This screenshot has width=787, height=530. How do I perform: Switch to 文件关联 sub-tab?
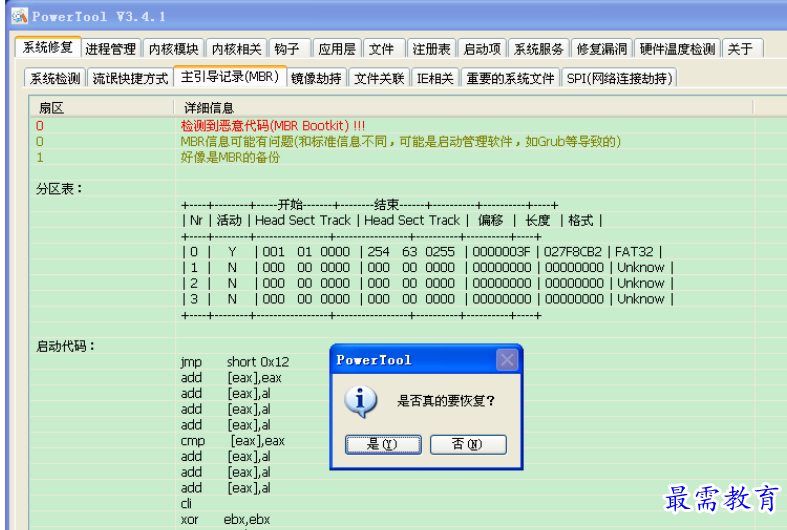coord(379,78)
